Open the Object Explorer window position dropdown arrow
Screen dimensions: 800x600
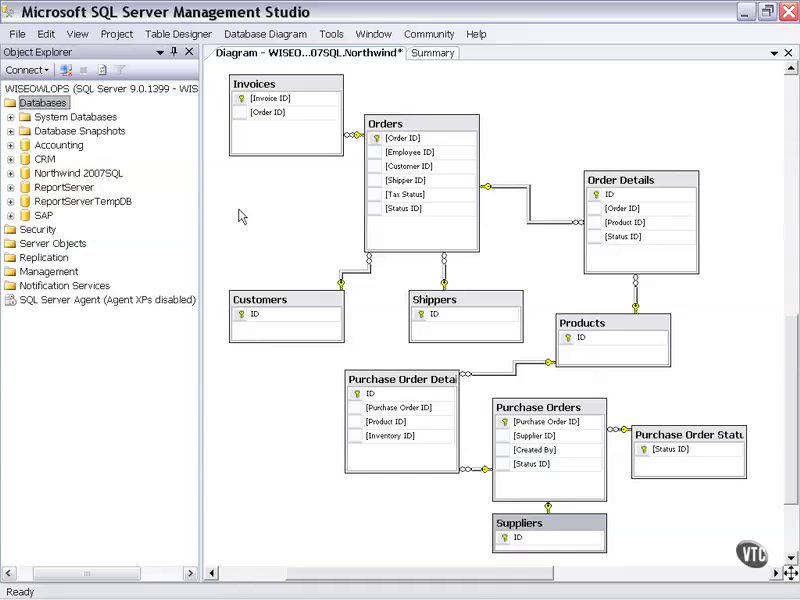[x=160, y=52]
